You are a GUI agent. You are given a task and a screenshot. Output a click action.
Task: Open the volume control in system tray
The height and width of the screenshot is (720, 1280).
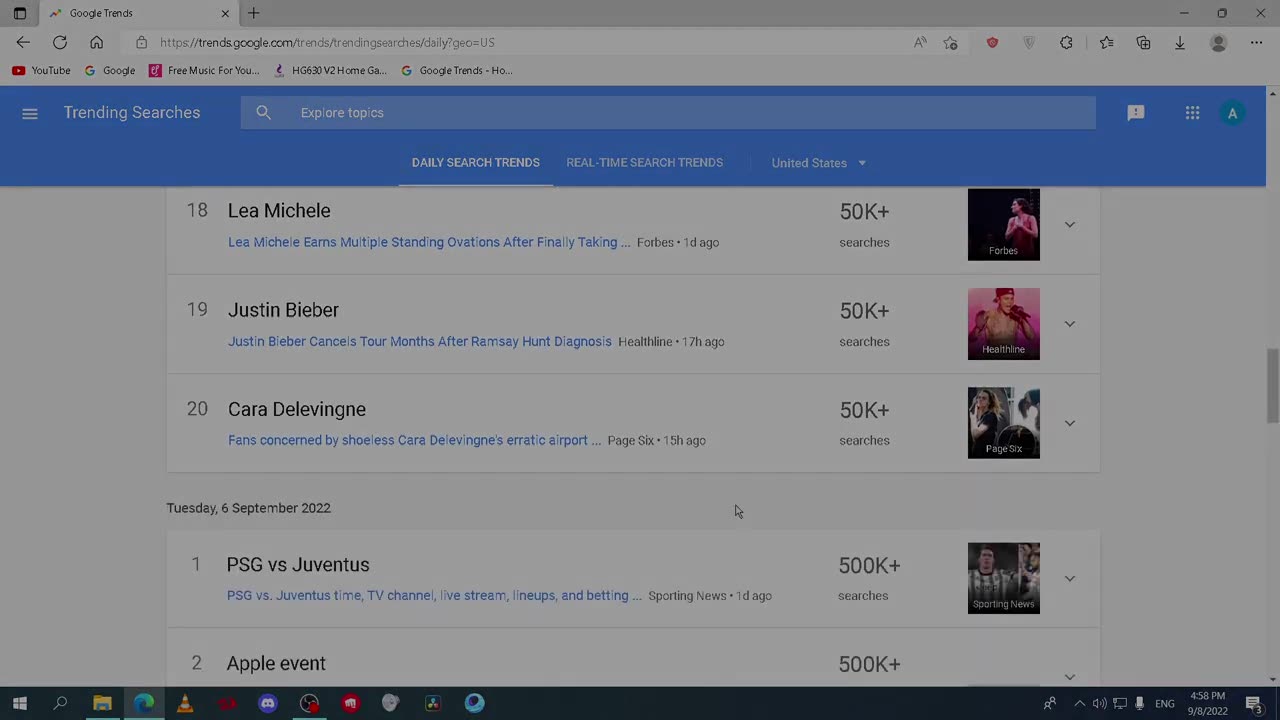point(1100,703)
